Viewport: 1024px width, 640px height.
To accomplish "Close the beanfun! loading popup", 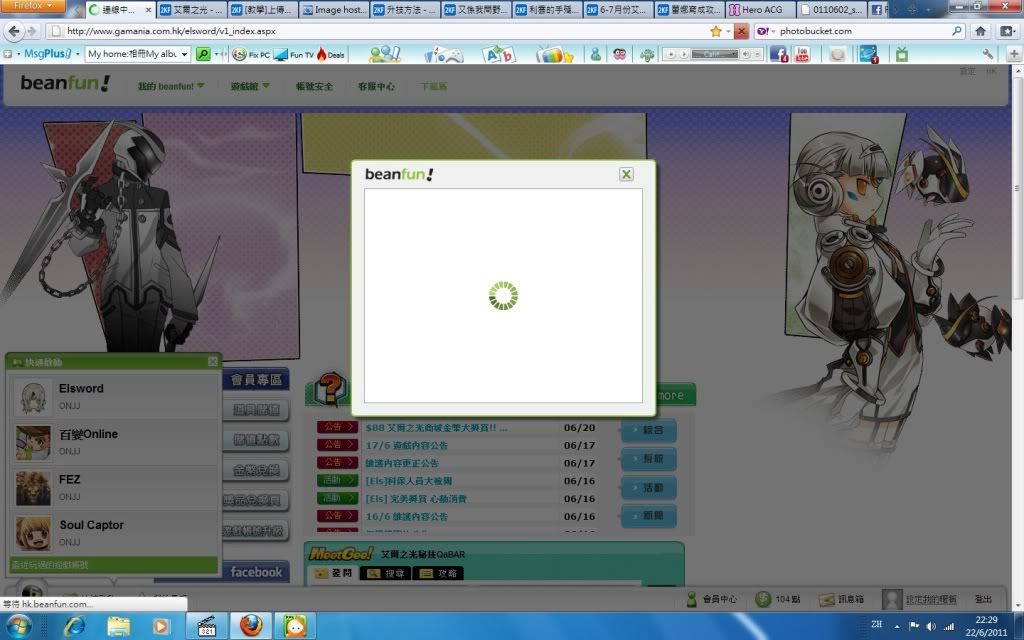I will point(626,174).
